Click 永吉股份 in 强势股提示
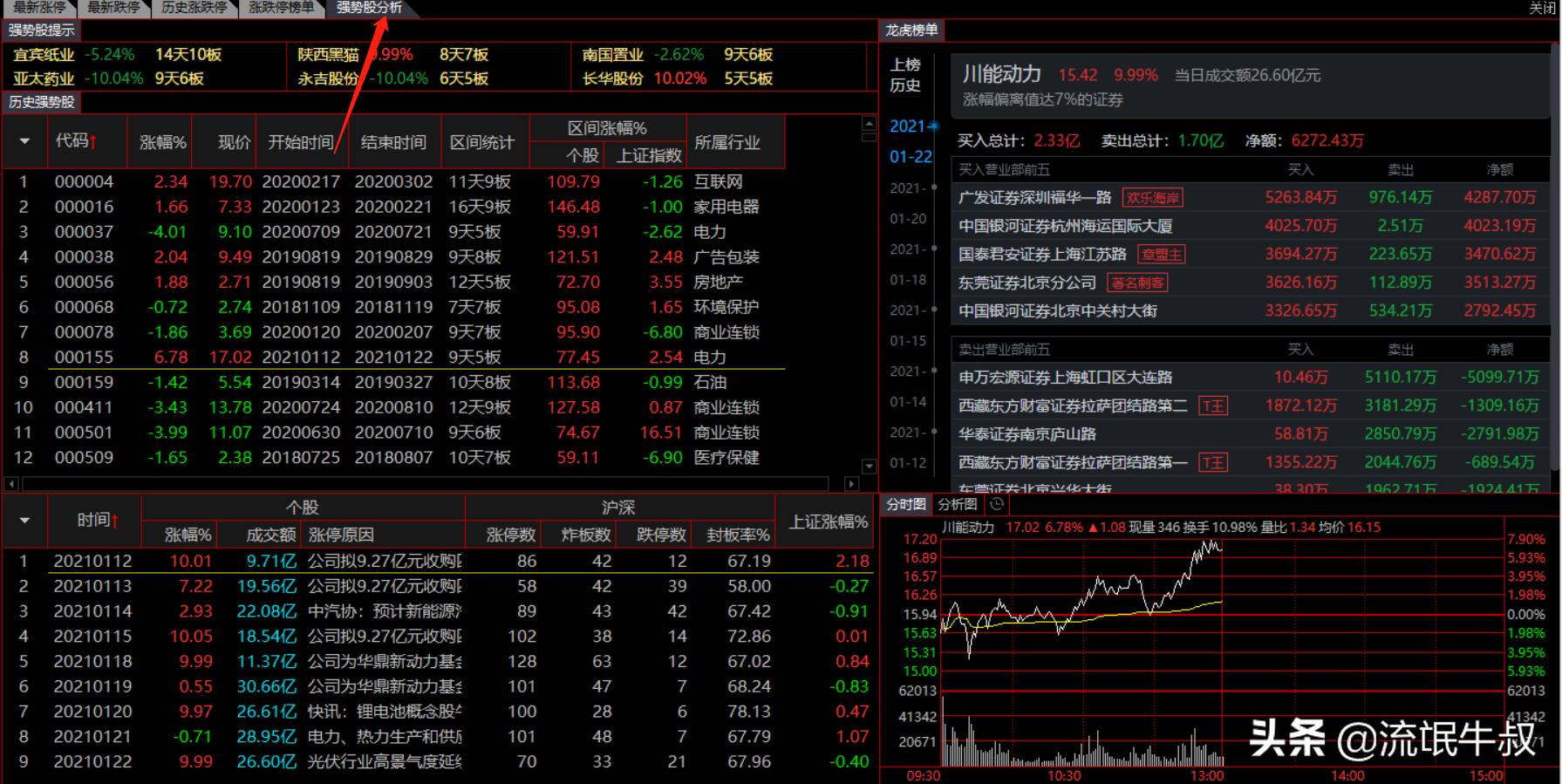This screenshot has width=1562, height=784. [x=328, y=78]
